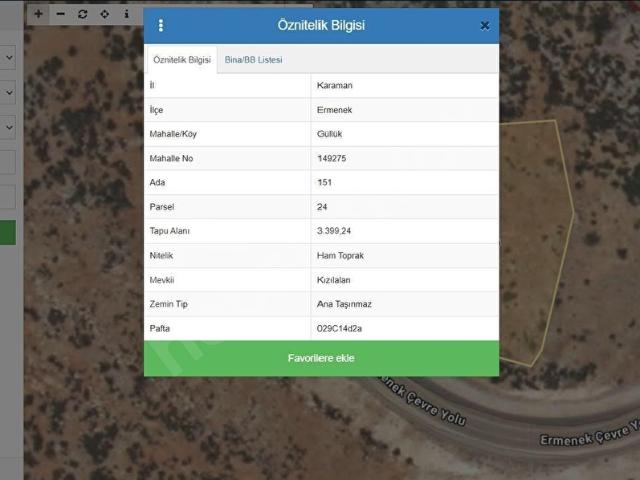Click the Mevkii label
The width and height of the screenshot is (640, 480).
(162, 280)
